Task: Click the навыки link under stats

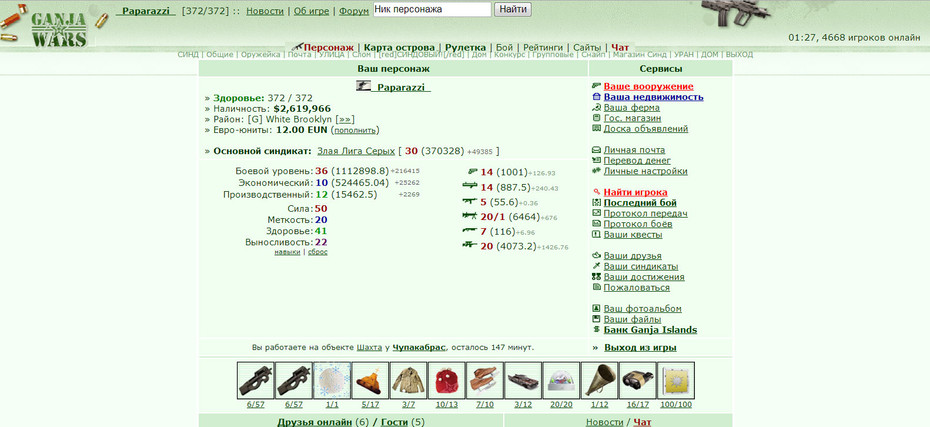Action: (287, 252)
